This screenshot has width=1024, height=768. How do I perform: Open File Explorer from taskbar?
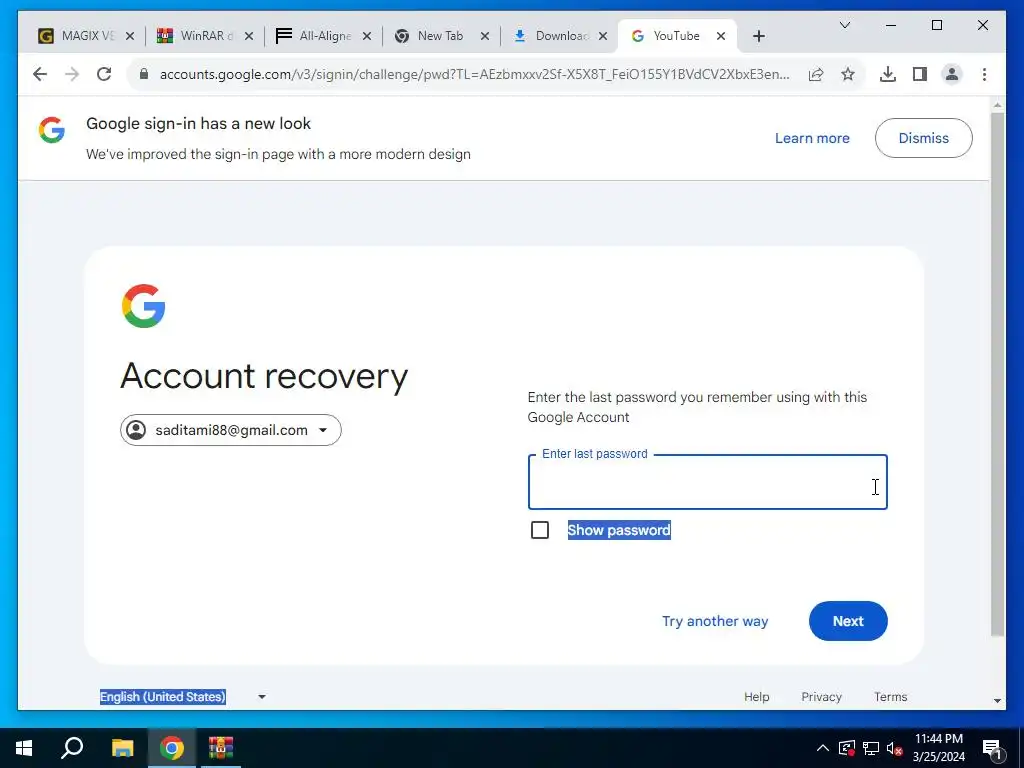[x=122, y=748]
